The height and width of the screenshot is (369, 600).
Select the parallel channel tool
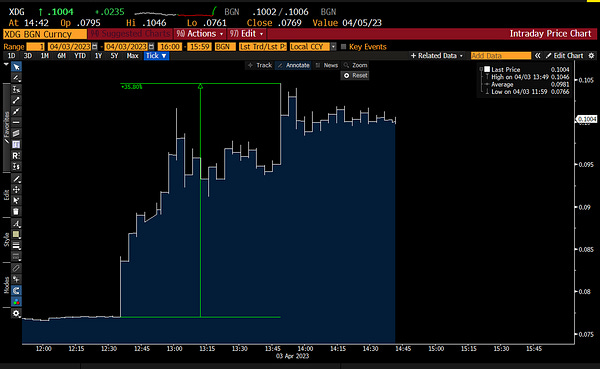click(x=16, y=133)
